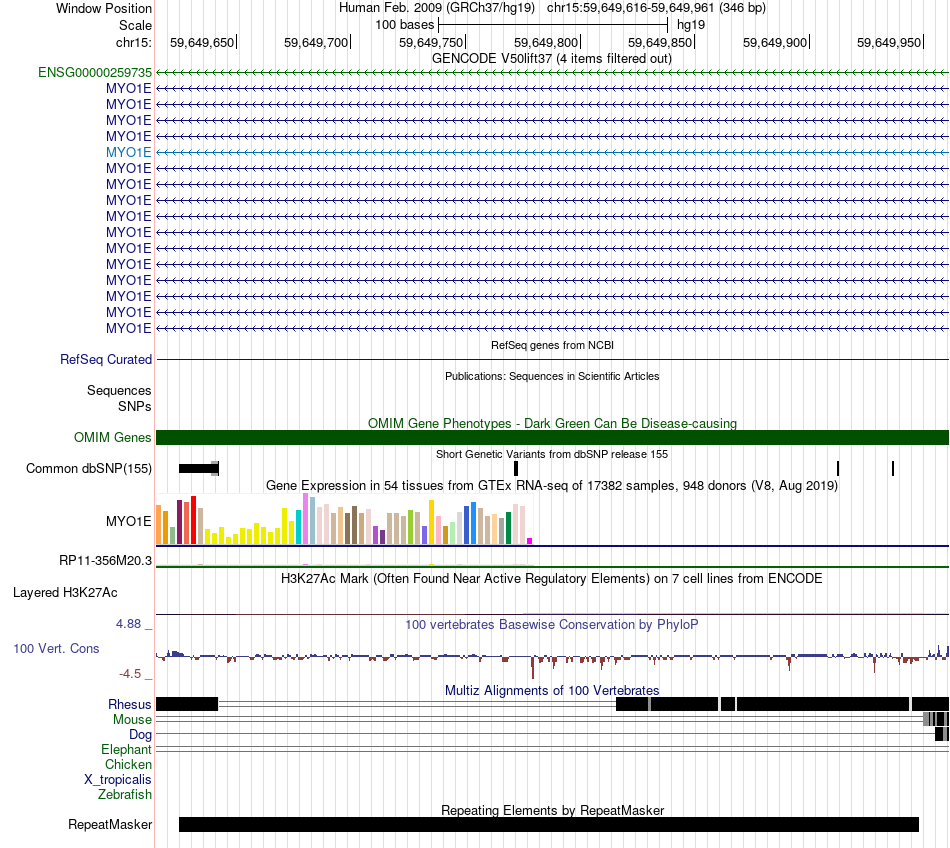Click the green ENSG00000259735 transcript line

553,73
